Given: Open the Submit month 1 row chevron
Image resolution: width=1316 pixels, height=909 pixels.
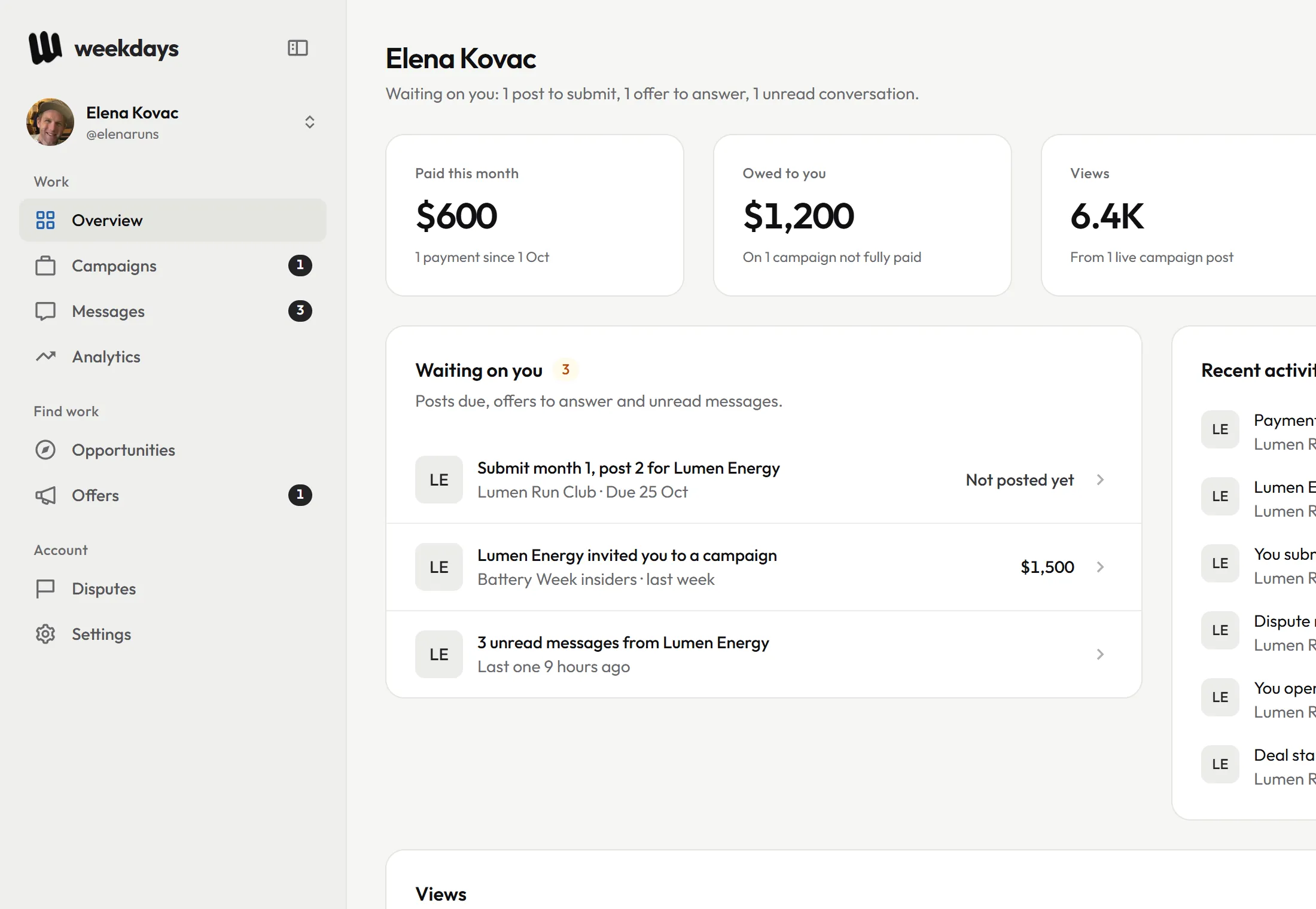Looking at the screenshot, I should pos(1100,480).
